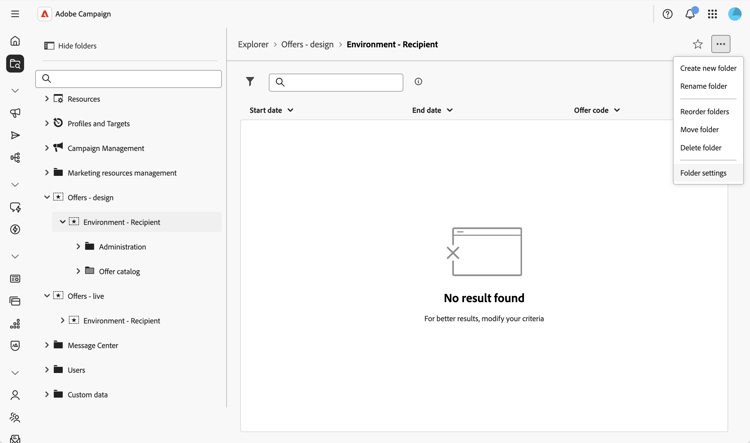
Task: Expand Profiles and Targets folder
Action: click(47, 123)
